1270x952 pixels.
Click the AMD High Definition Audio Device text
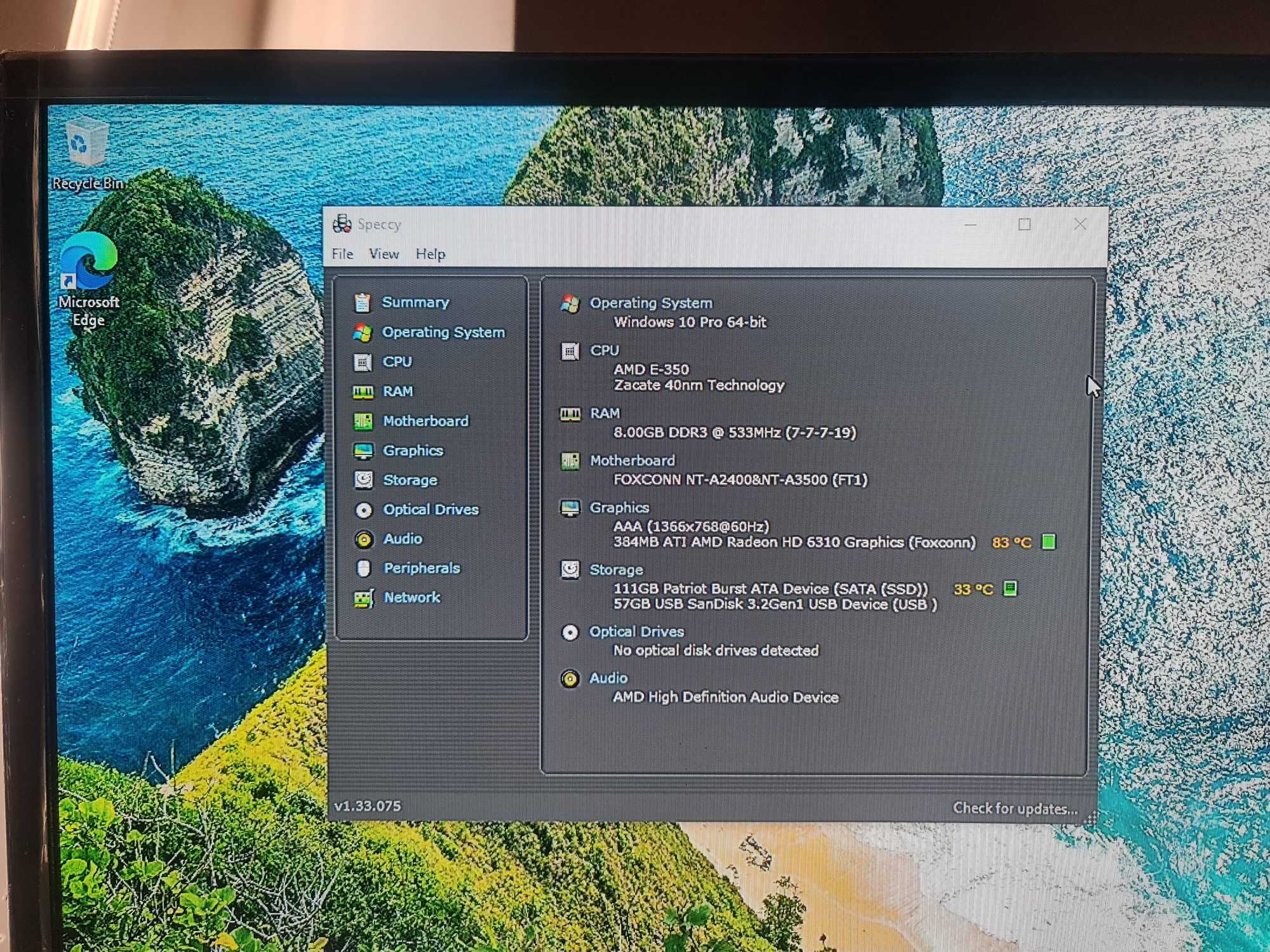click(x=725, y=697)
